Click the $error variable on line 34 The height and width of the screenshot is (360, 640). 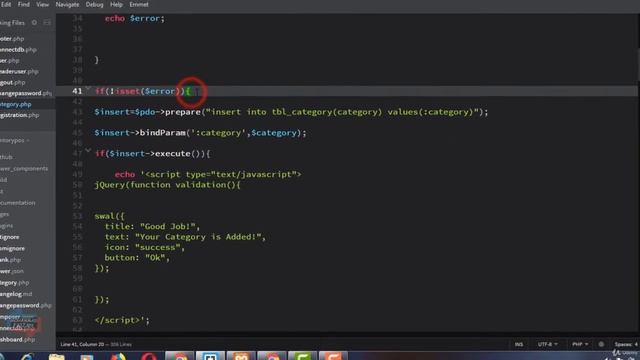144,18
